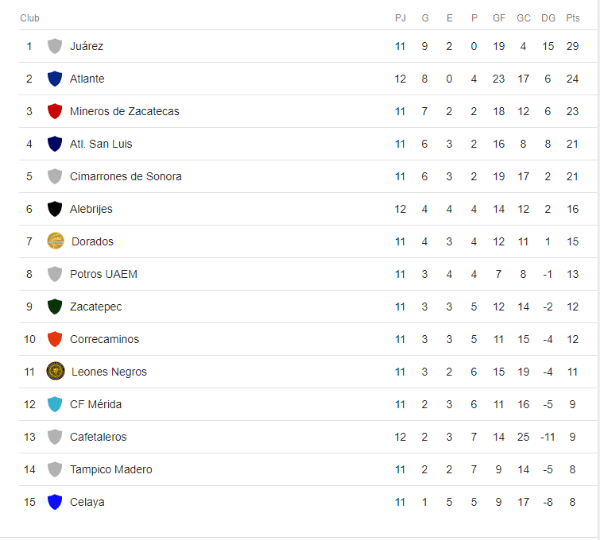Click the PJ column header
Screen dimensions: 600x540
pyautogui.click(x=400, y=18)
